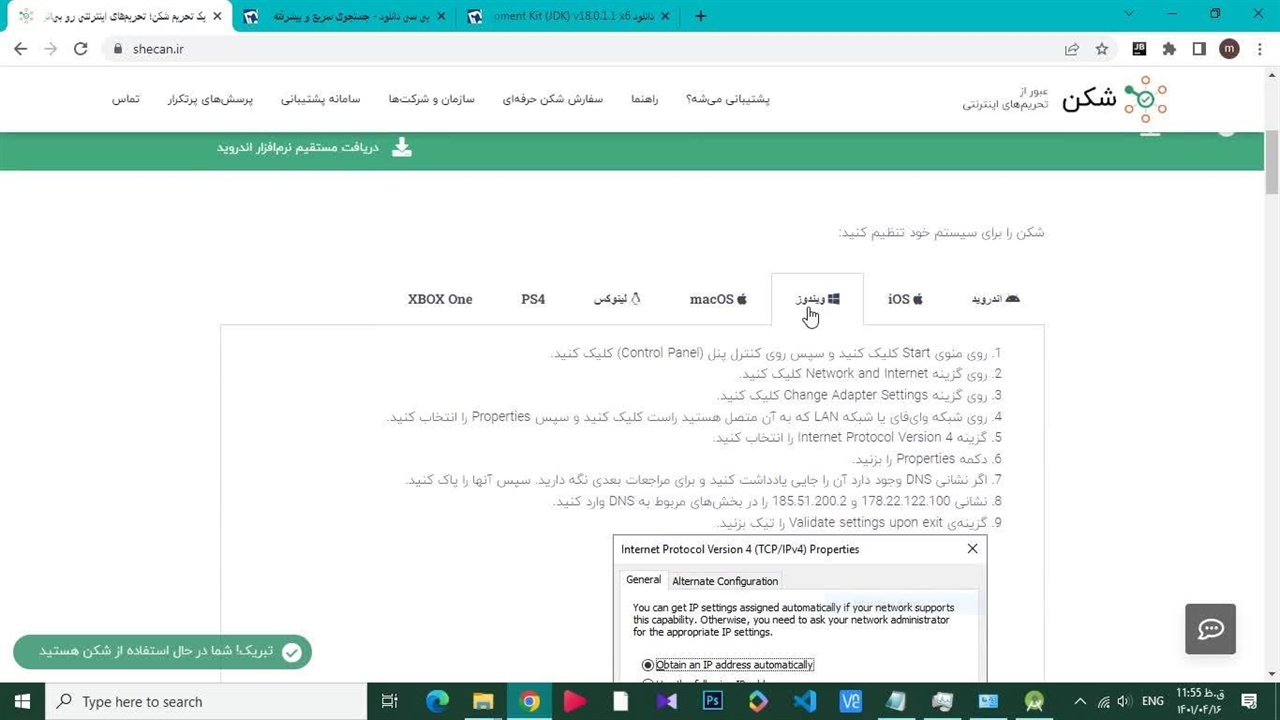Switch to the macOS instructions tab
Viewport: 1280px width, 720px height.
(718, 299)
